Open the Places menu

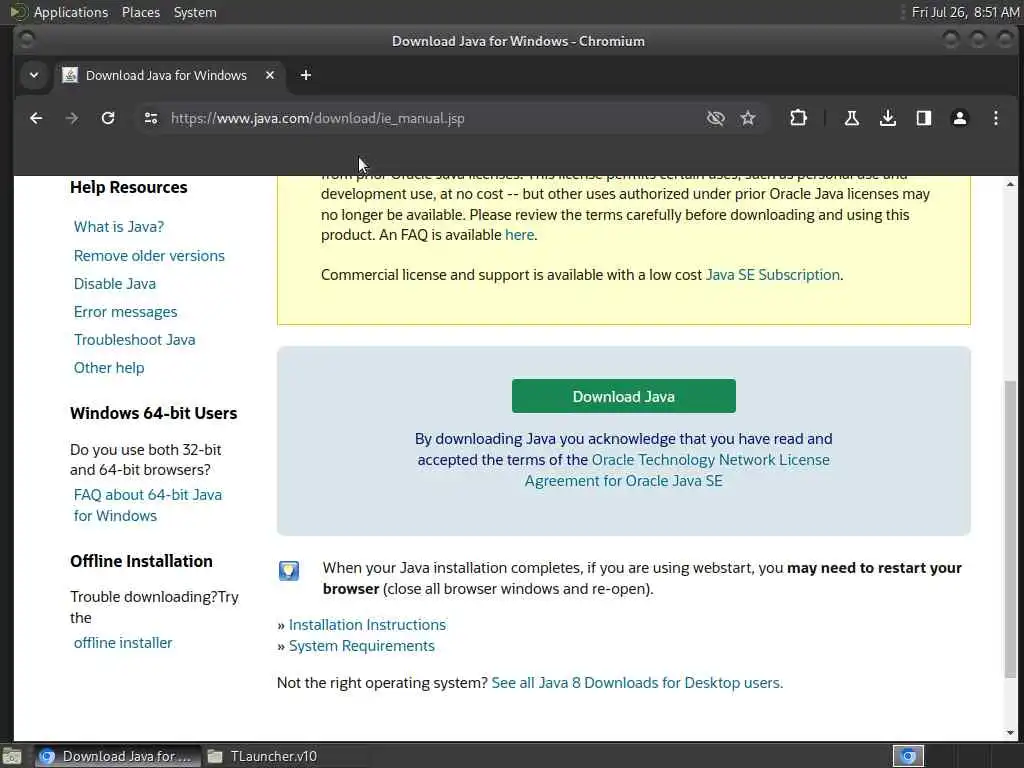coord(141,12)
